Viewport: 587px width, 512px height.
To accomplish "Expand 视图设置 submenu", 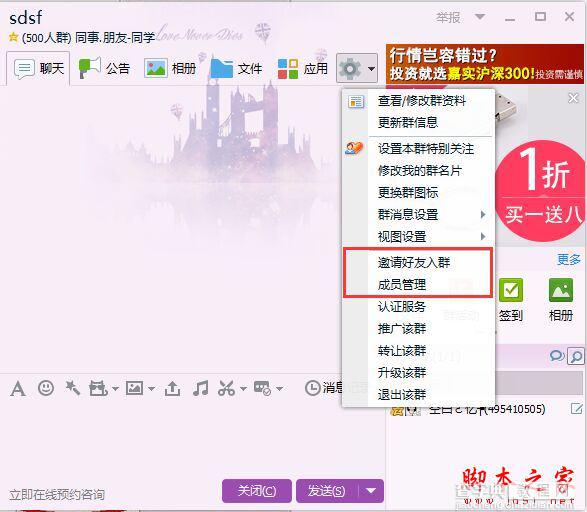I will pyautogui.click(x=418, y=237).
